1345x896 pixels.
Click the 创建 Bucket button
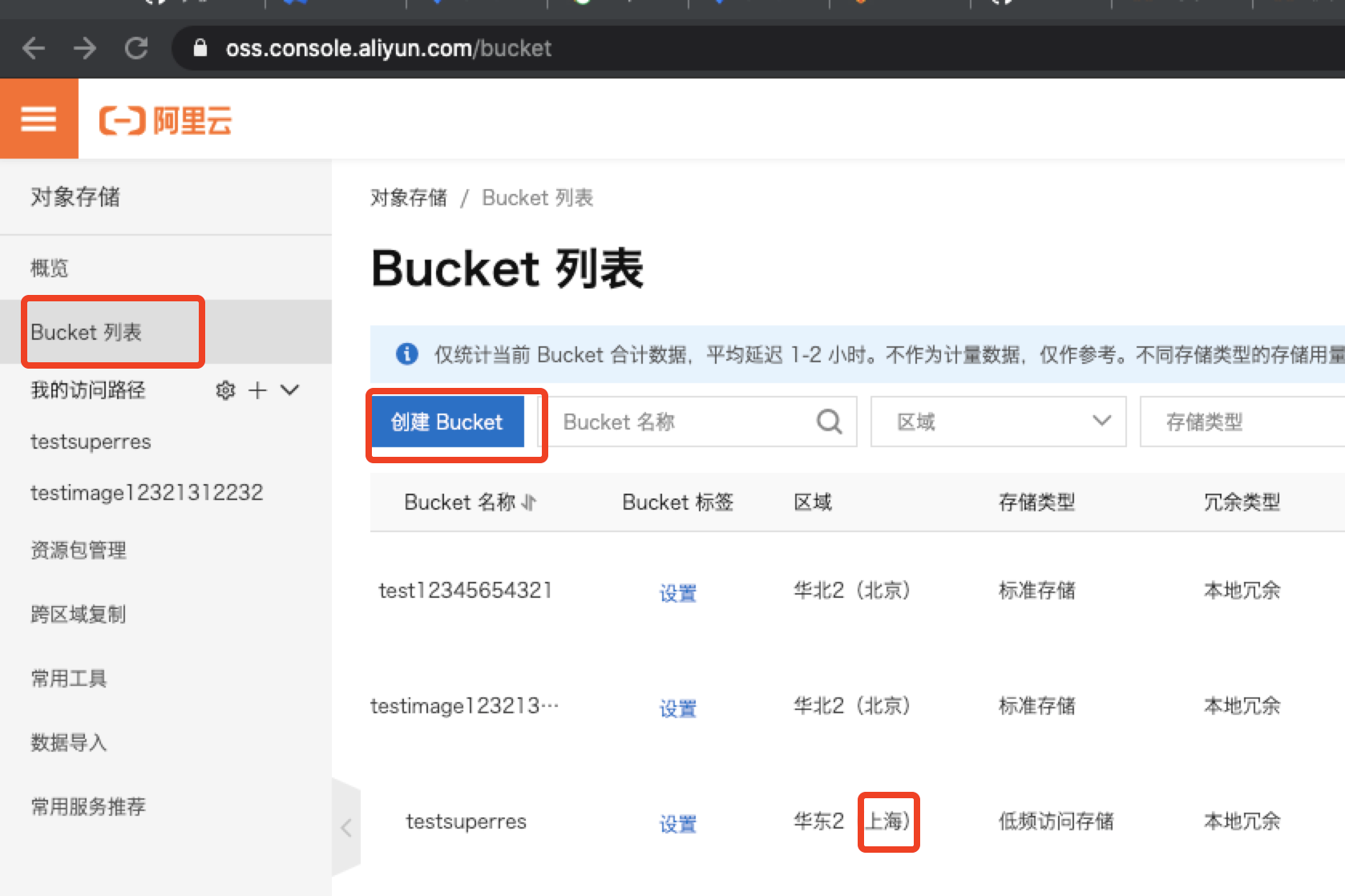446,422
